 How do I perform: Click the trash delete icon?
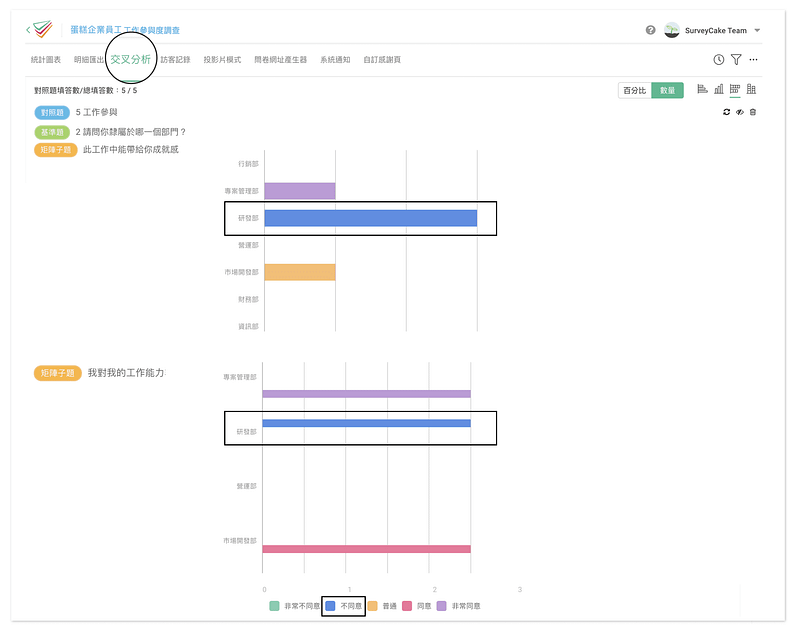753,112
